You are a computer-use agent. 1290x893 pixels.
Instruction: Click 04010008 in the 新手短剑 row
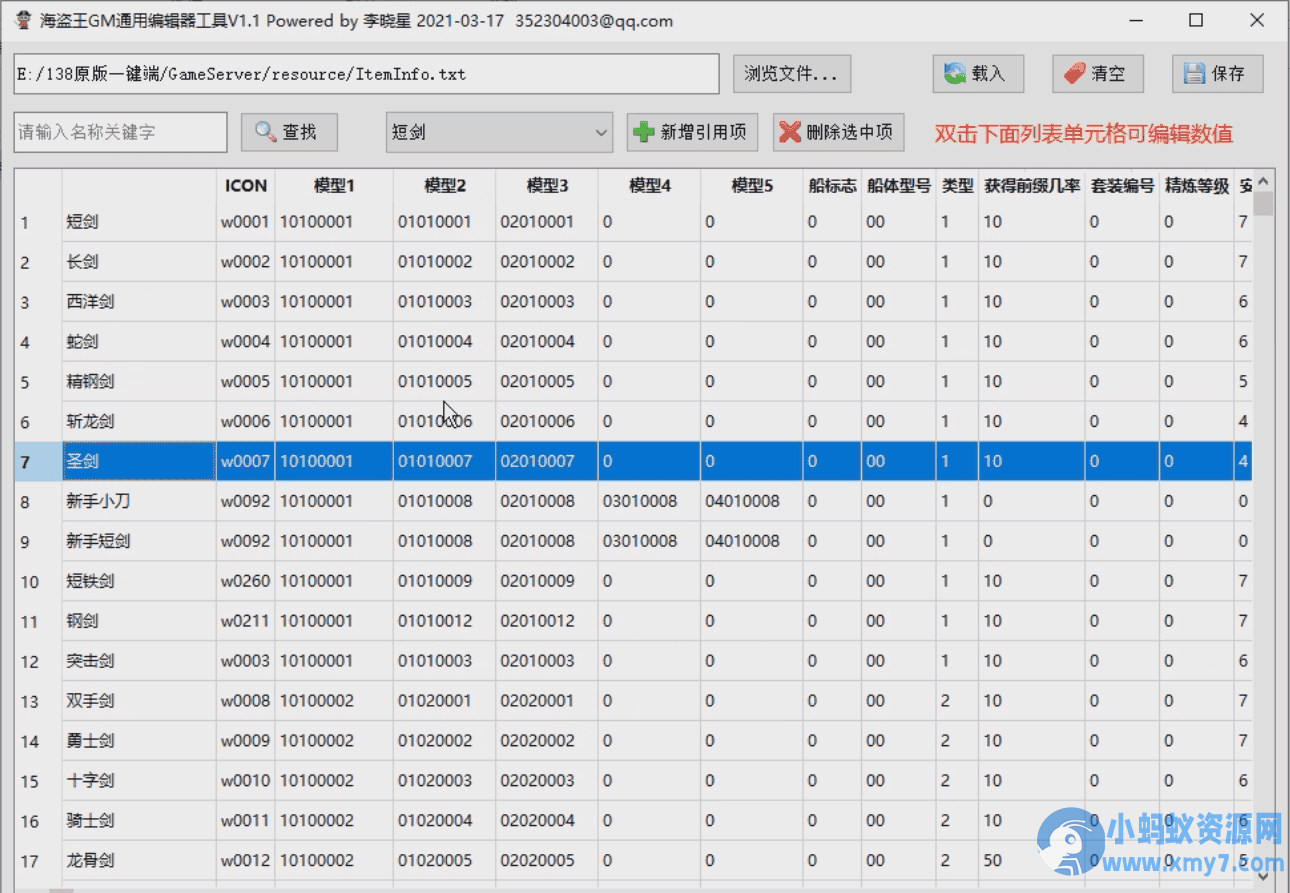(752, 541)
